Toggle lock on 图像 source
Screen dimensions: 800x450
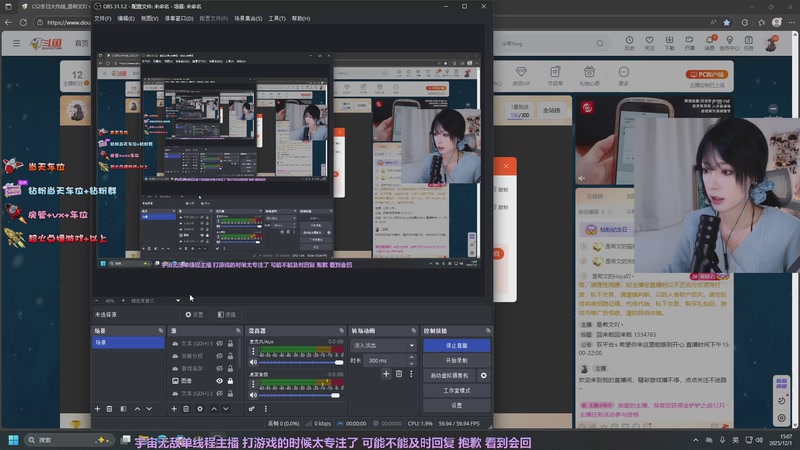[231, 381]
